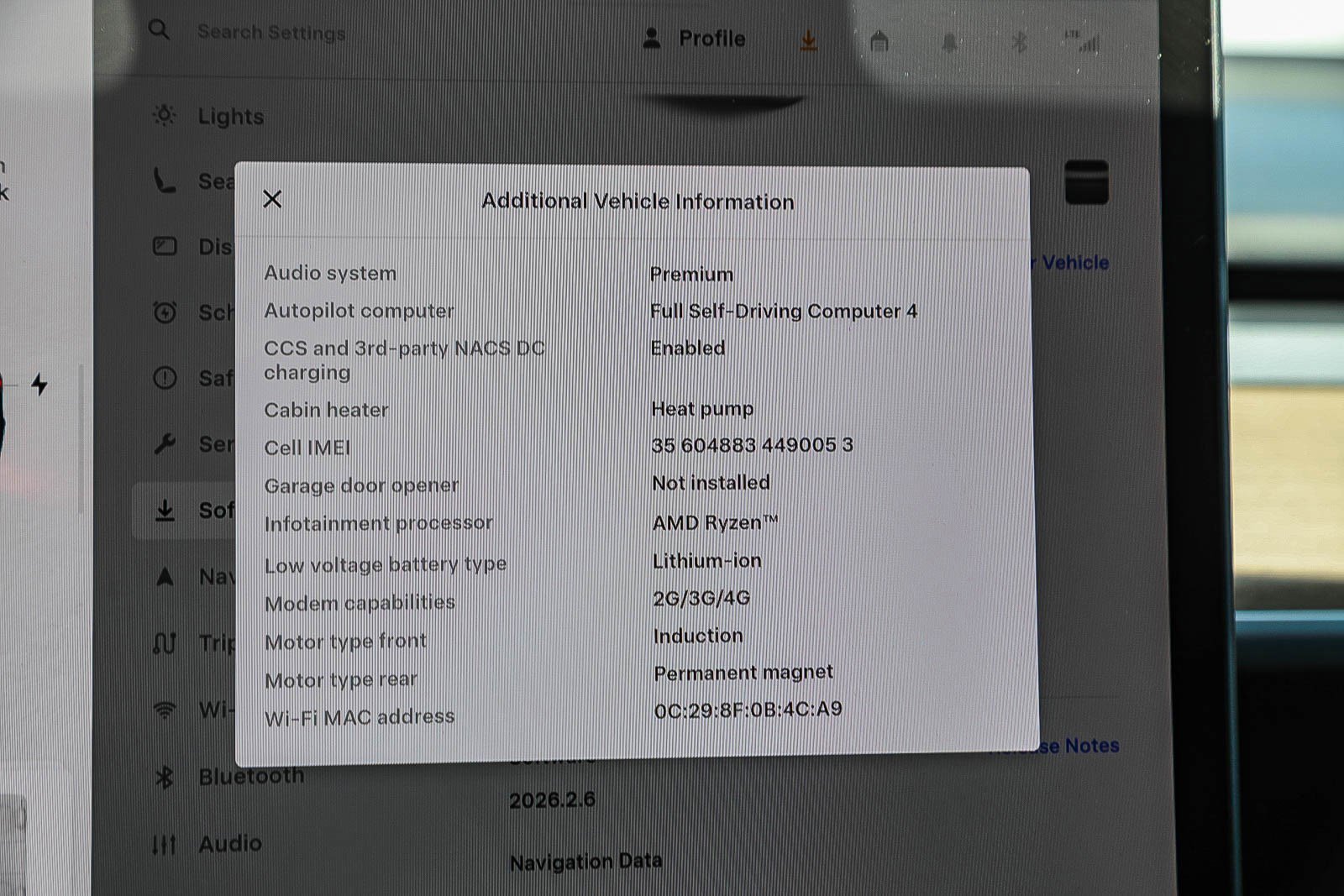The height and width of the screenshot is (896, 1344).
Task: Click the Display screen icon in sidebar
Action: point(165,246)
